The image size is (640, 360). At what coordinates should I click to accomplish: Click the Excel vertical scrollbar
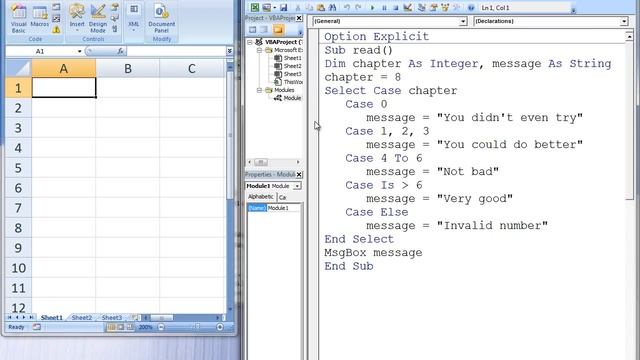point(230,135)
